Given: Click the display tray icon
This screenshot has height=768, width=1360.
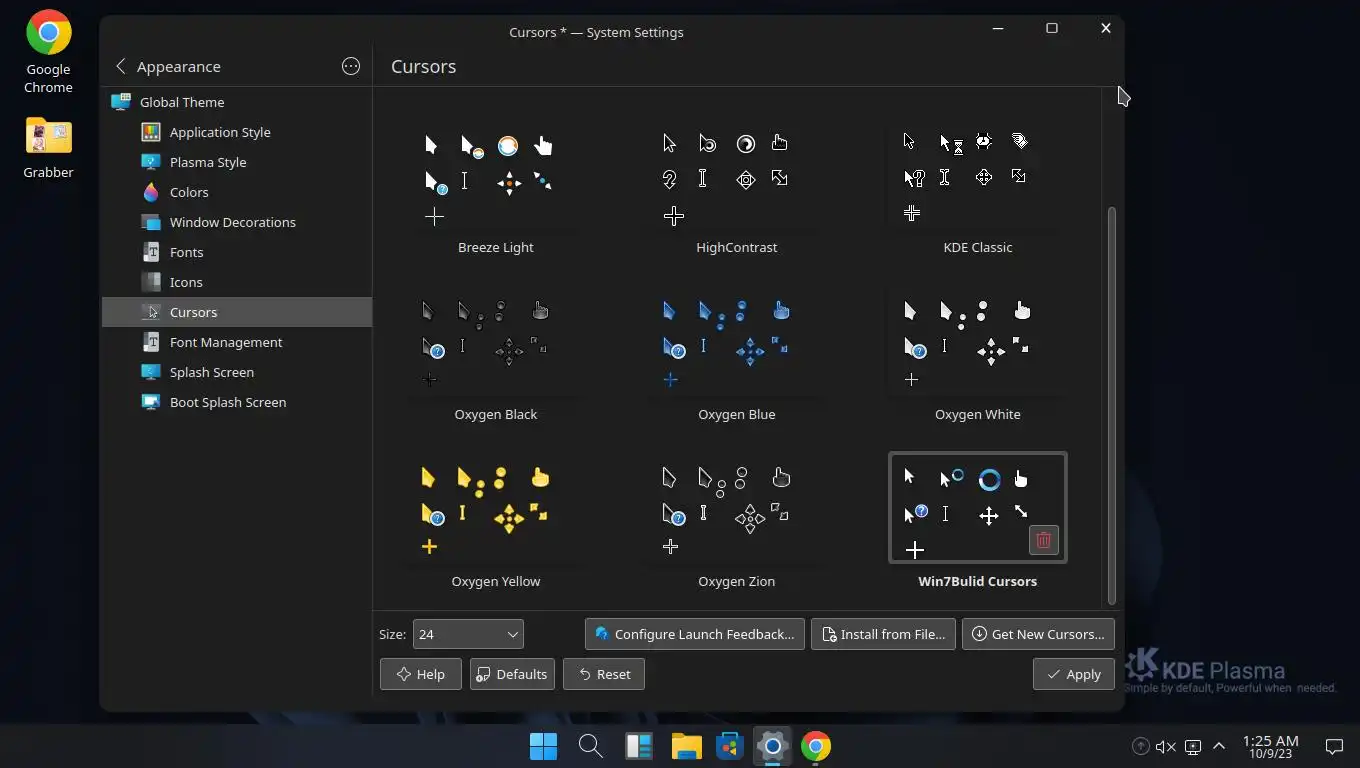Looking at the screenshot, I should pyautogui.click(x=1193, y=746).
